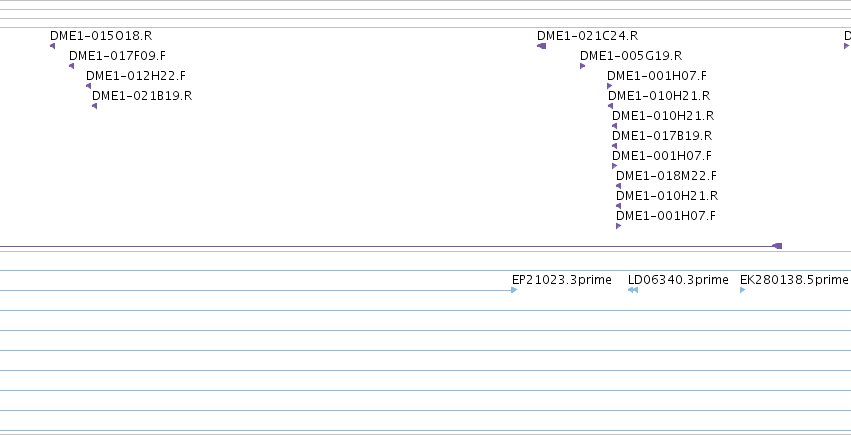Click the arrow glyph under DME1-005G19.R
The height and width of the screenshot is (435, 851).
coord(582,66)
